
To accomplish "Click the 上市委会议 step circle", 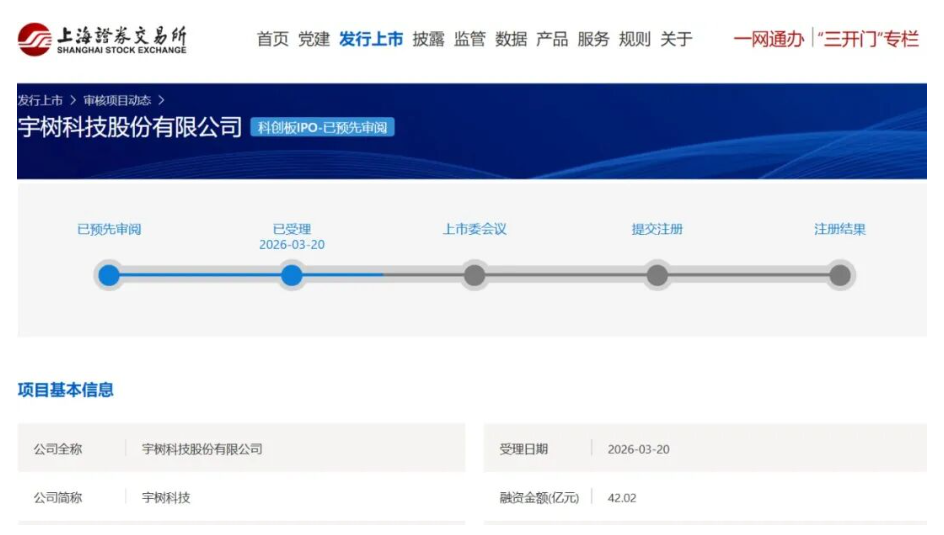I will click(474, 275).
